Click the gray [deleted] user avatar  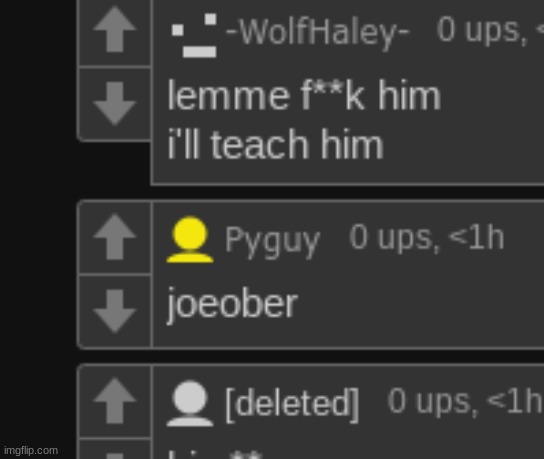190,403
